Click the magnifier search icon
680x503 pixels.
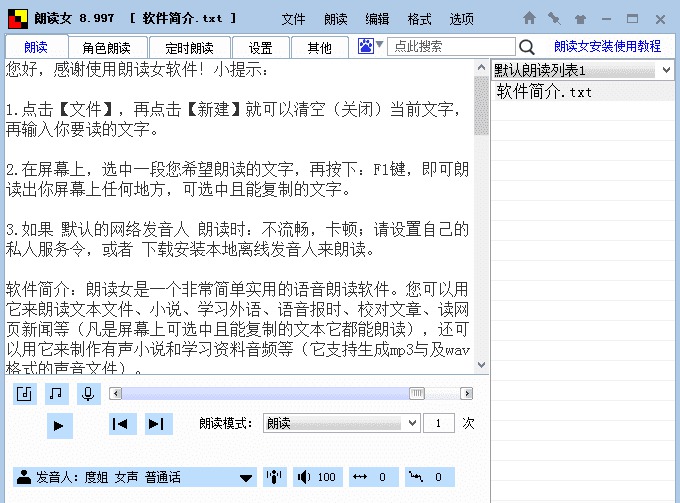tap(526, 46)
